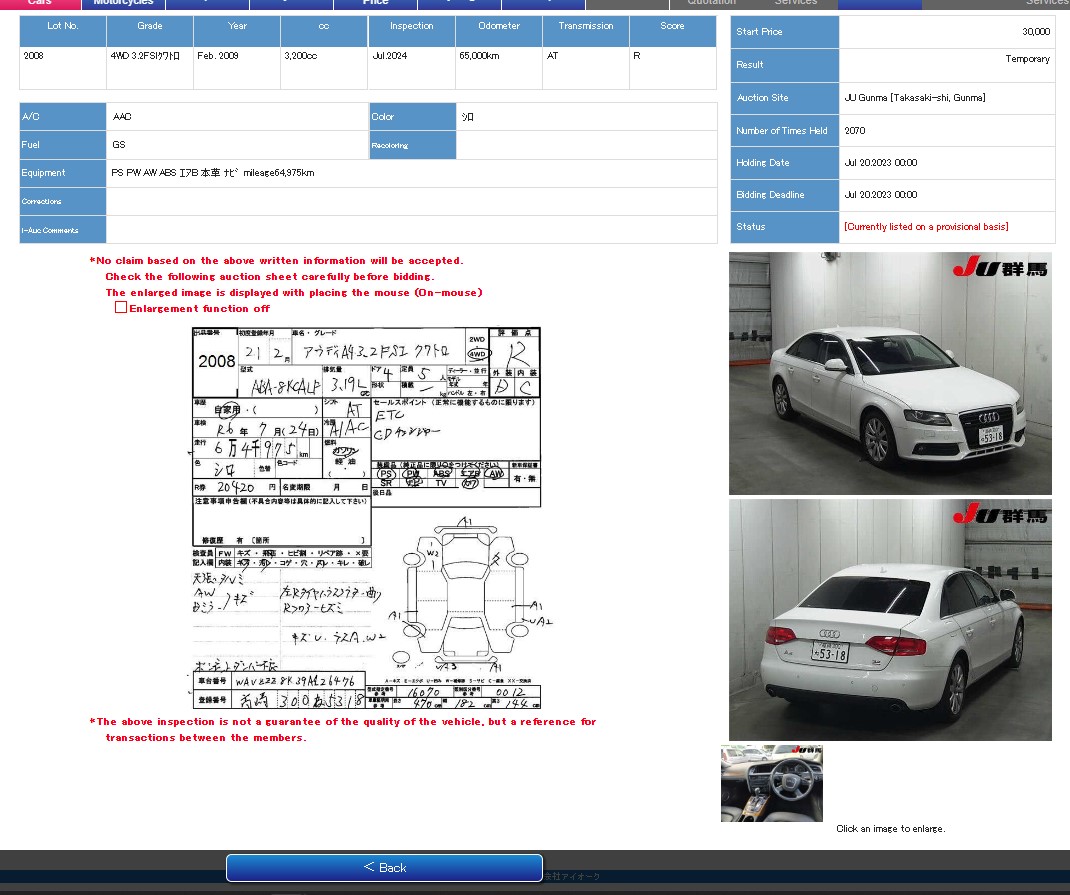This screenshot has height=895, width=1070.
Task: Select the red provisional basis status text
Action: click(x=926, y=226)
